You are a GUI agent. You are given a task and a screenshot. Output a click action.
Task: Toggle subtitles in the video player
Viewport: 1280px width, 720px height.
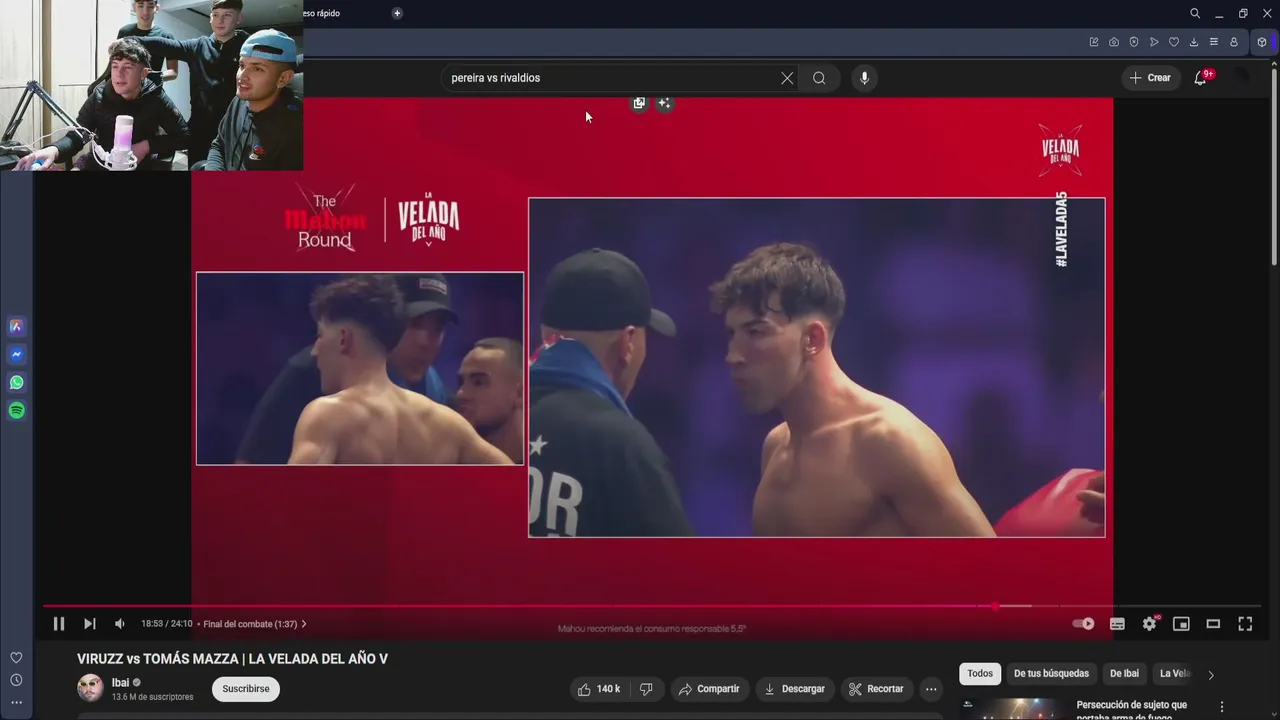1117,624
